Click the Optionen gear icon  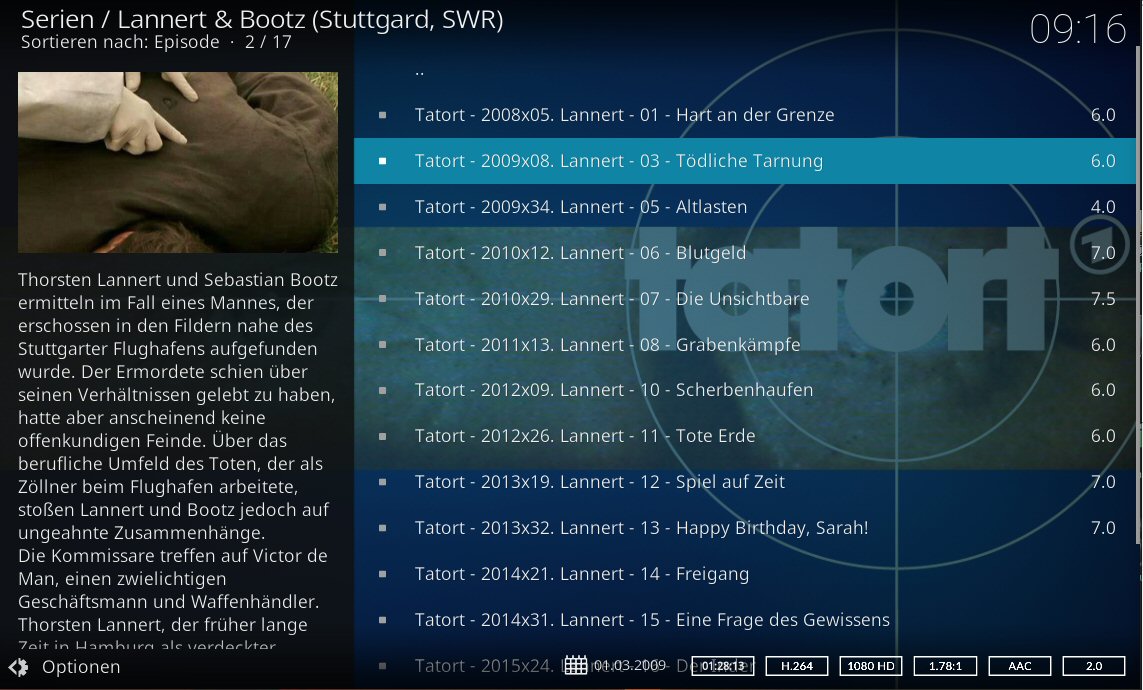click(18, 667)
